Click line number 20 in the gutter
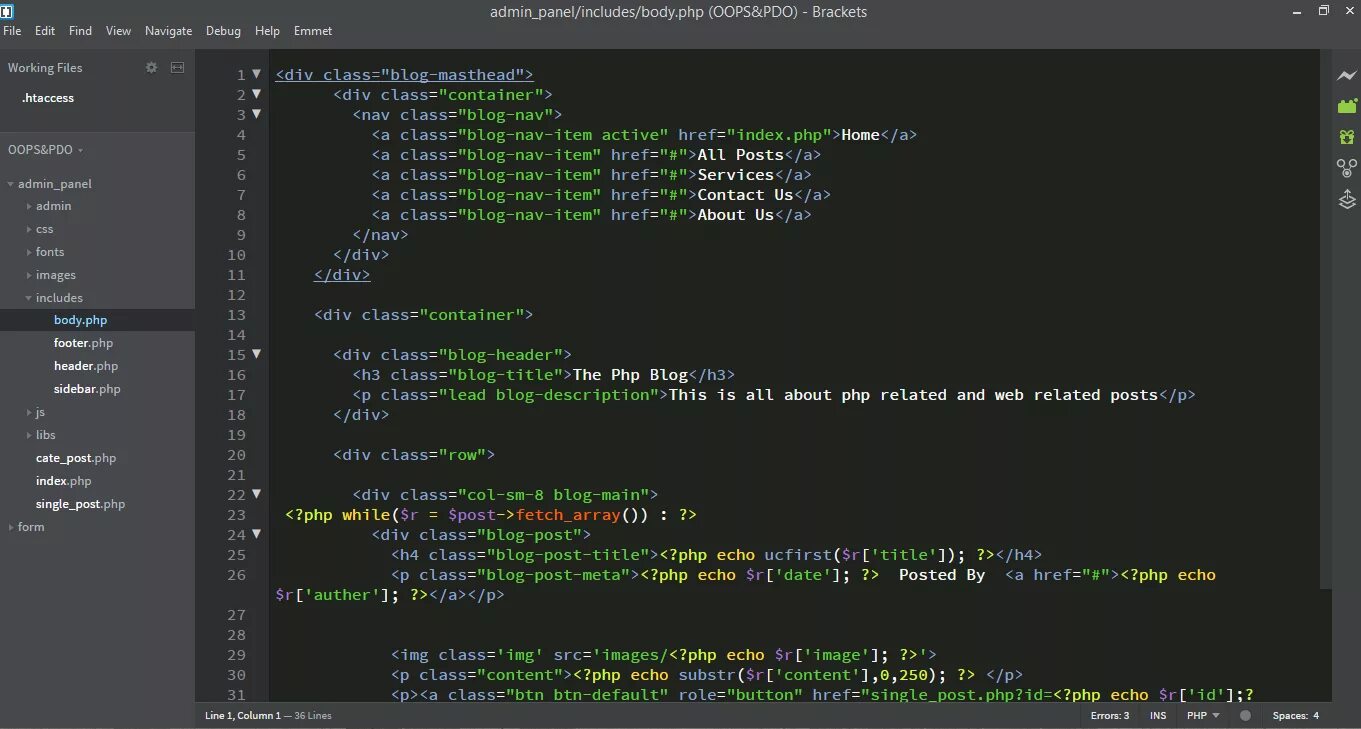The image size is (1361, 729). [x=236, y=455]
